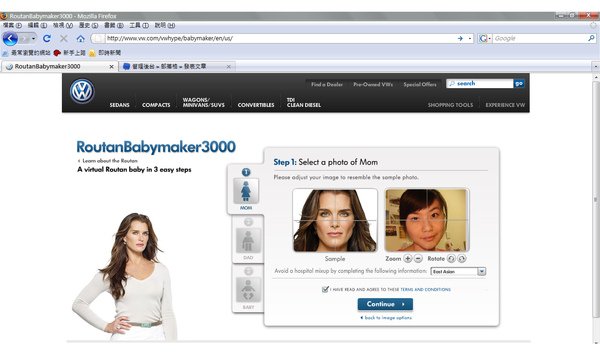This screenshot has width=600, height=360.
Task: Toggle the terms and conditions agreement checkbox
Action: [x=325, y=289]
